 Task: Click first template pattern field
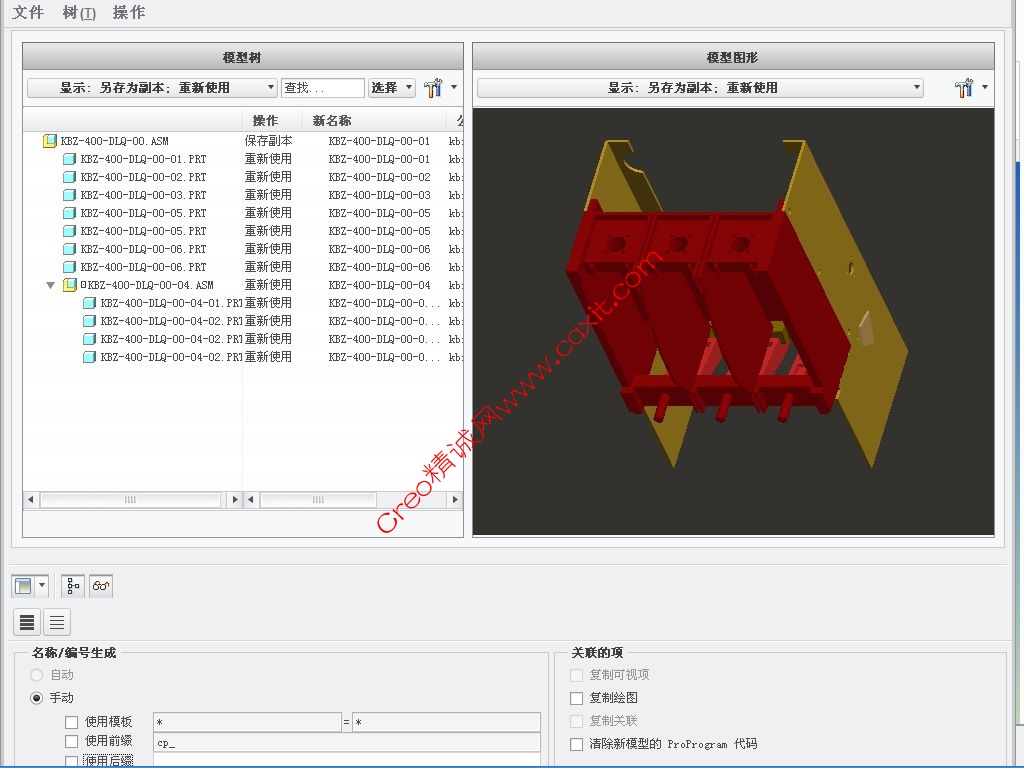pyautogui.click(x=247, y=722)
